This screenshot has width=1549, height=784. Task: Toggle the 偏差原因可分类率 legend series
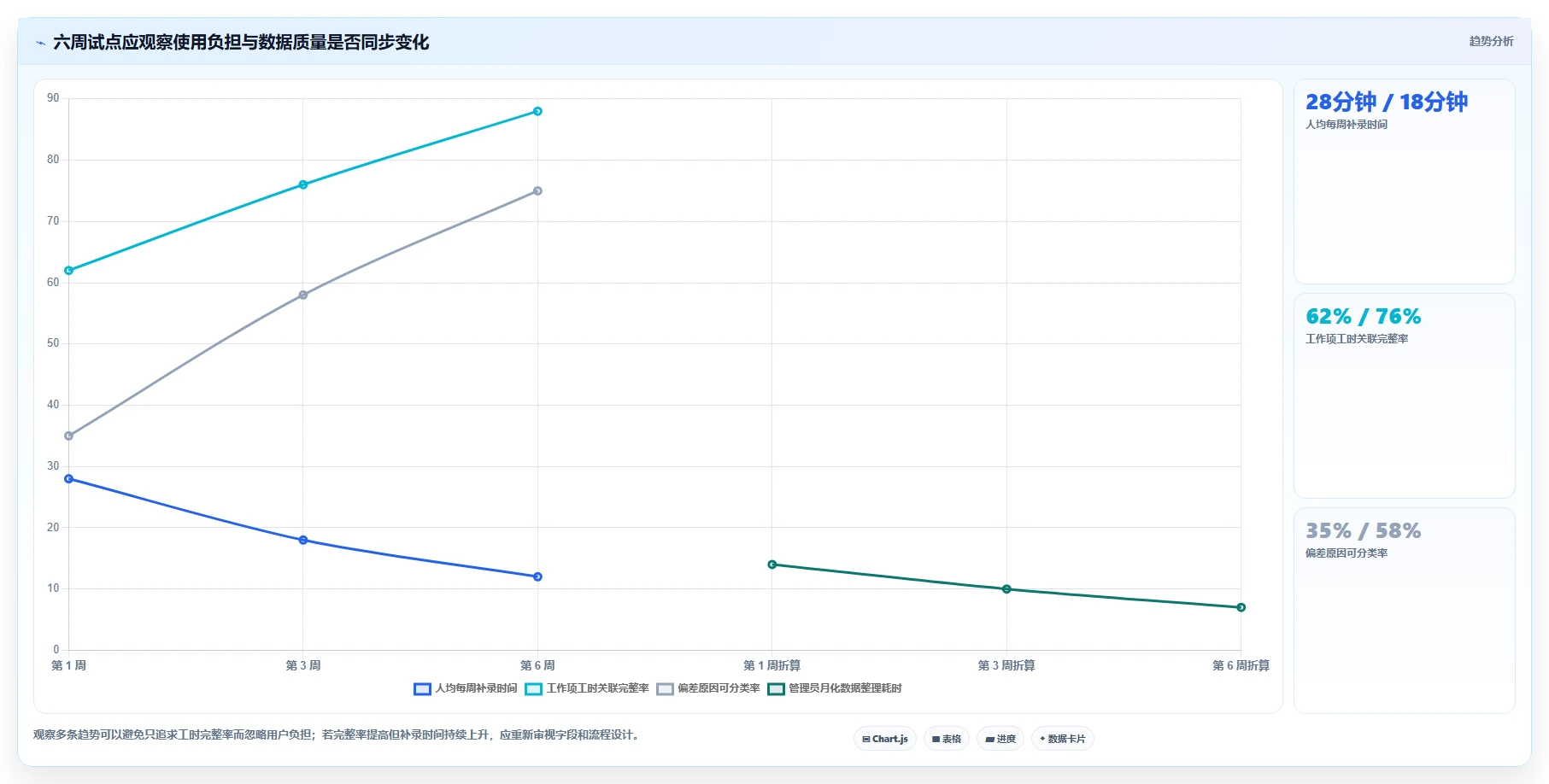click(x=708, y=688)
